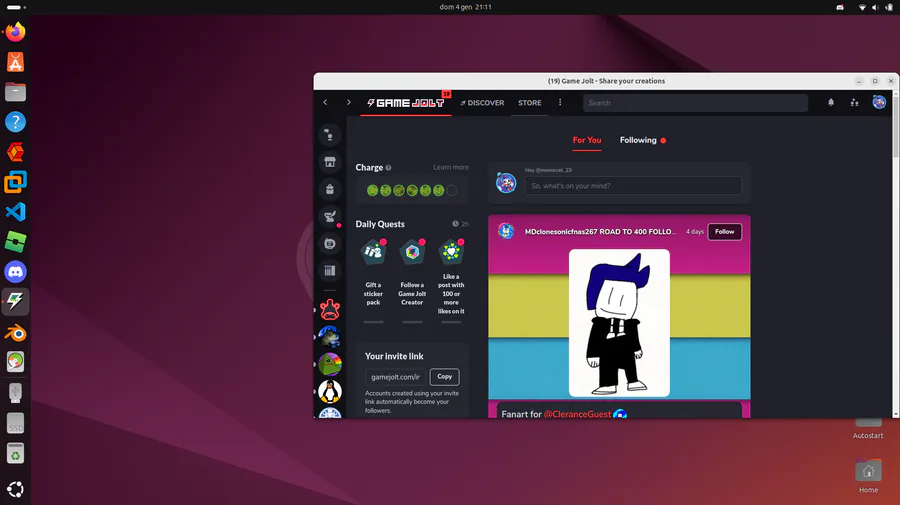
Task: Open your avatar beside the post box
Action: 506,183
